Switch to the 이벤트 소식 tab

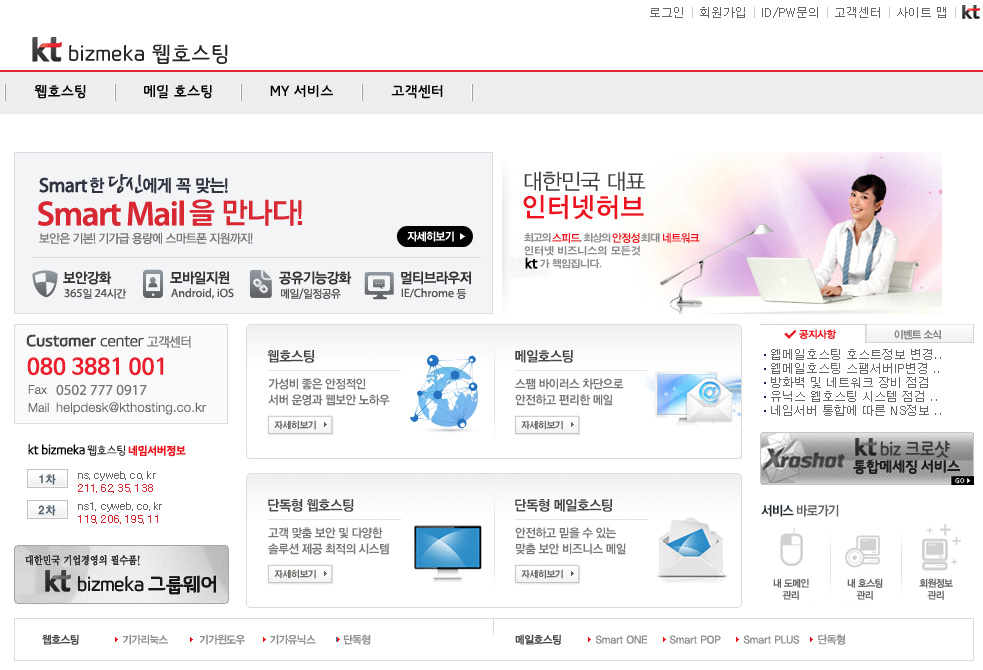click(918, 334)
